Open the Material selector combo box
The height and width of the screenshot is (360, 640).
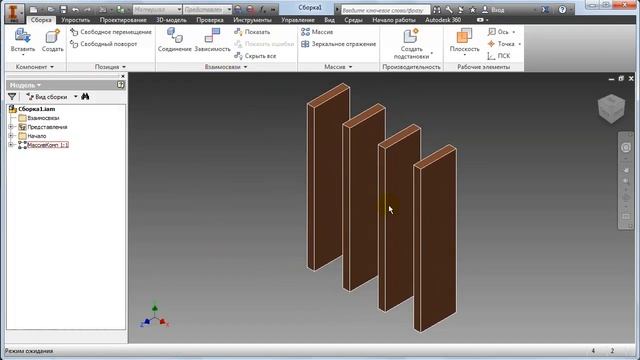[157, 9]
